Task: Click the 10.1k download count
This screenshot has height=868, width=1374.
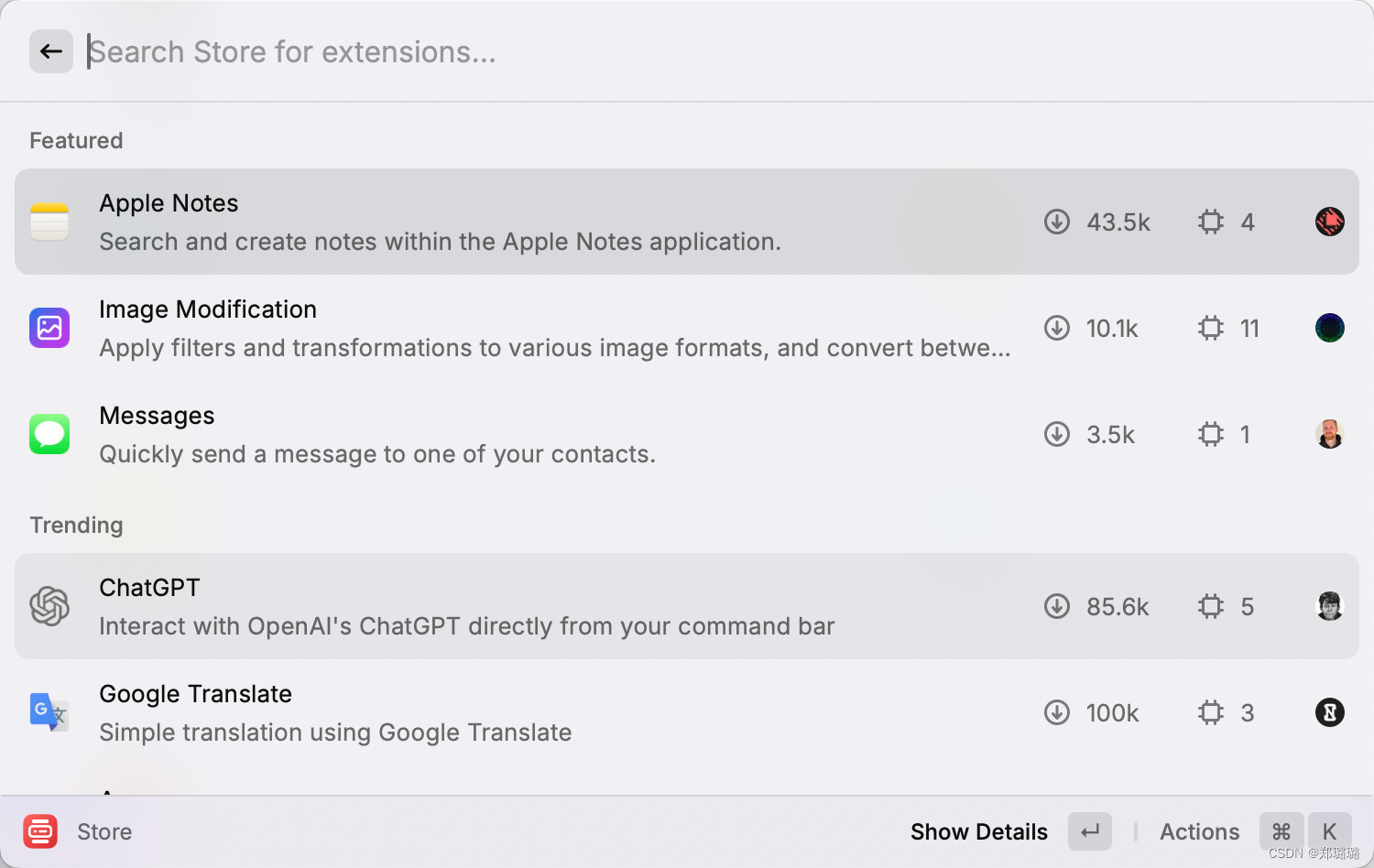Action: 1112,329
